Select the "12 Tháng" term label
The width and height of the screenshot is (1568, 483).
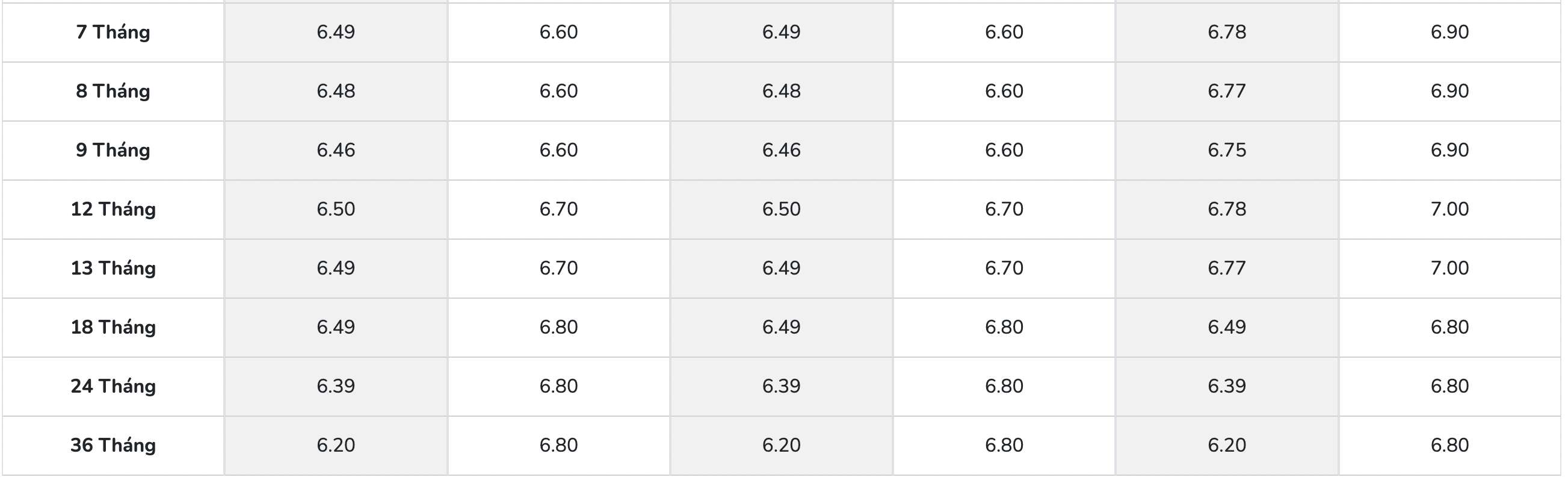113,209
